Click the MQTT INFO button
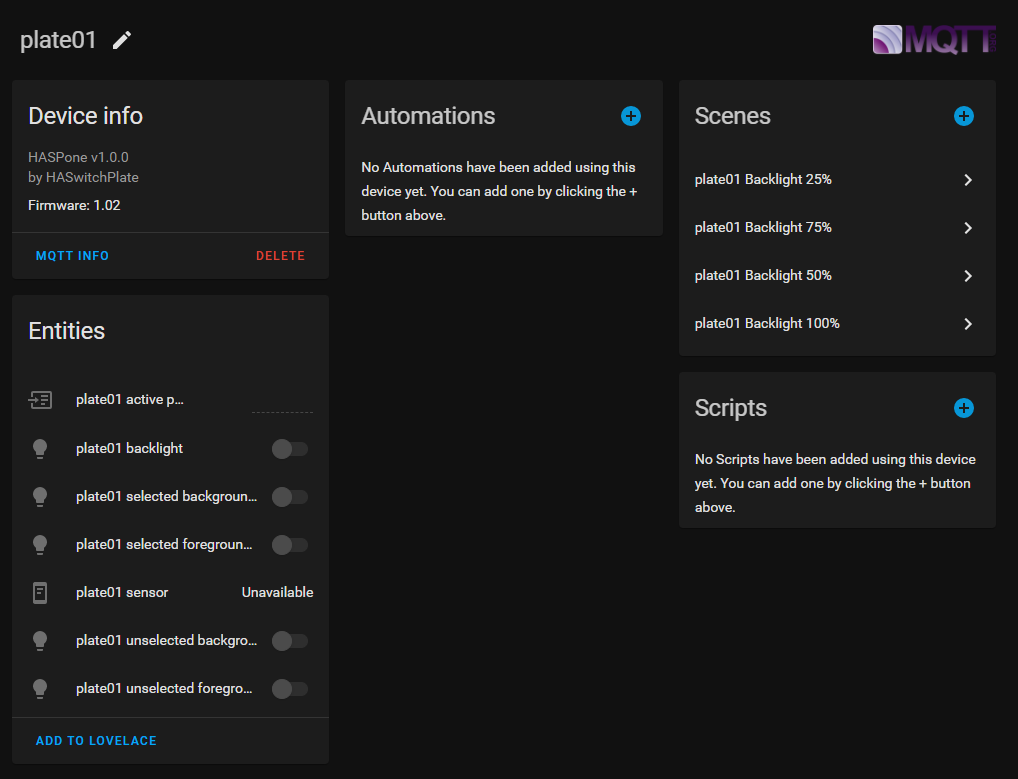The height and width of the screenshot is (779, 1018). (72, 256)
